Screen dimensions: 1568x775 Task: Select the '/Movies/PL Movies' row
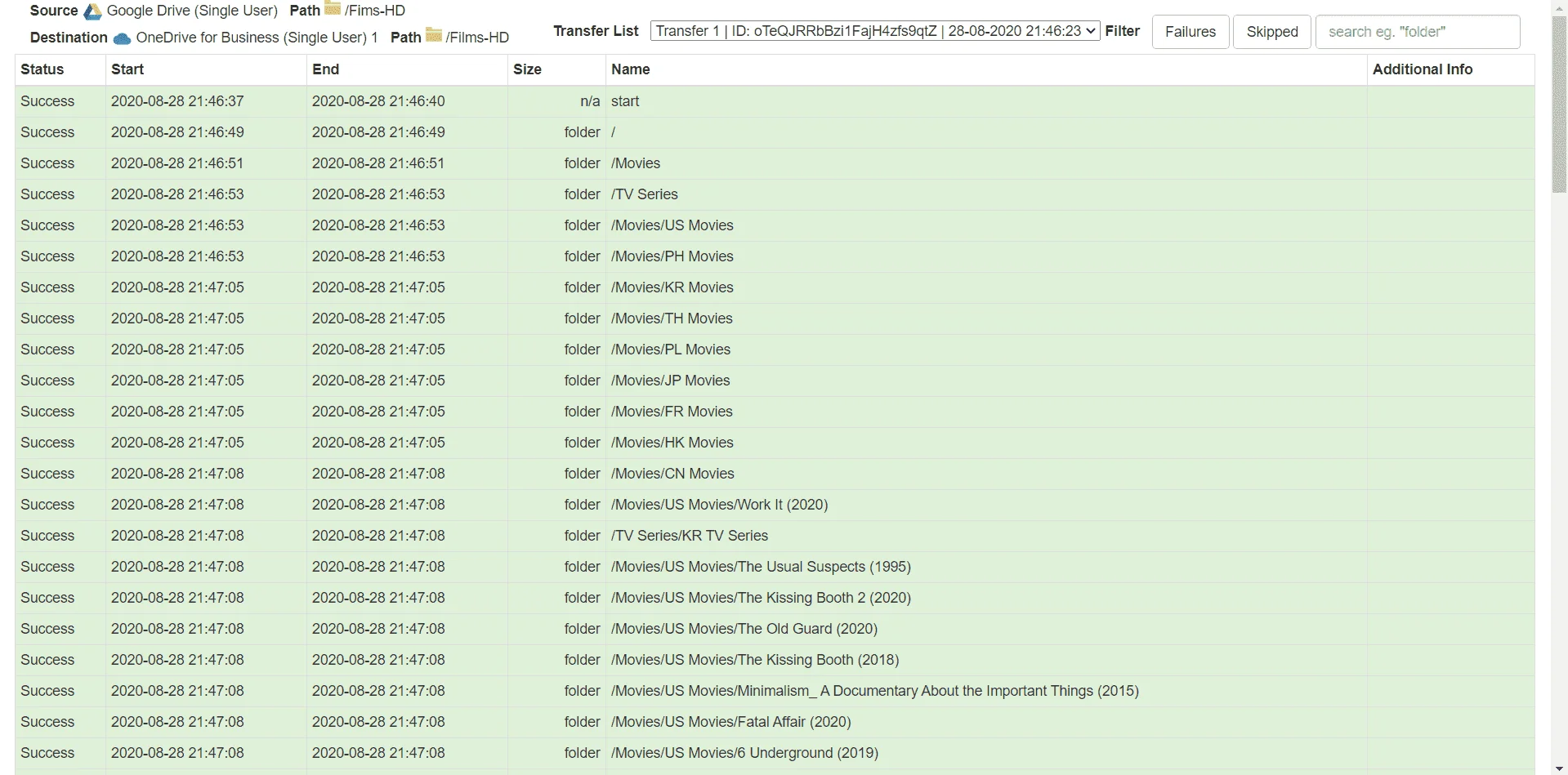pos(775,350)
